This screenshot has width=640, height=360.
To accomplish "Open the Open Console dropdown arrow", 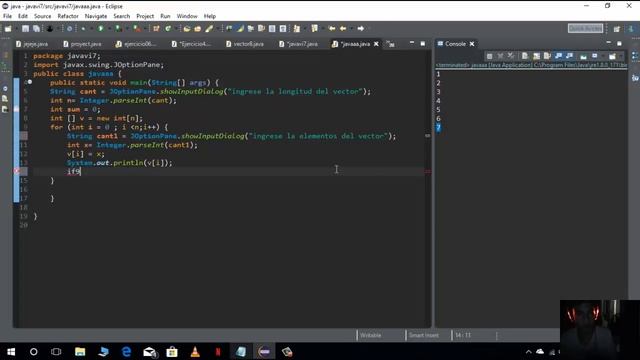I will pos(621,56).
